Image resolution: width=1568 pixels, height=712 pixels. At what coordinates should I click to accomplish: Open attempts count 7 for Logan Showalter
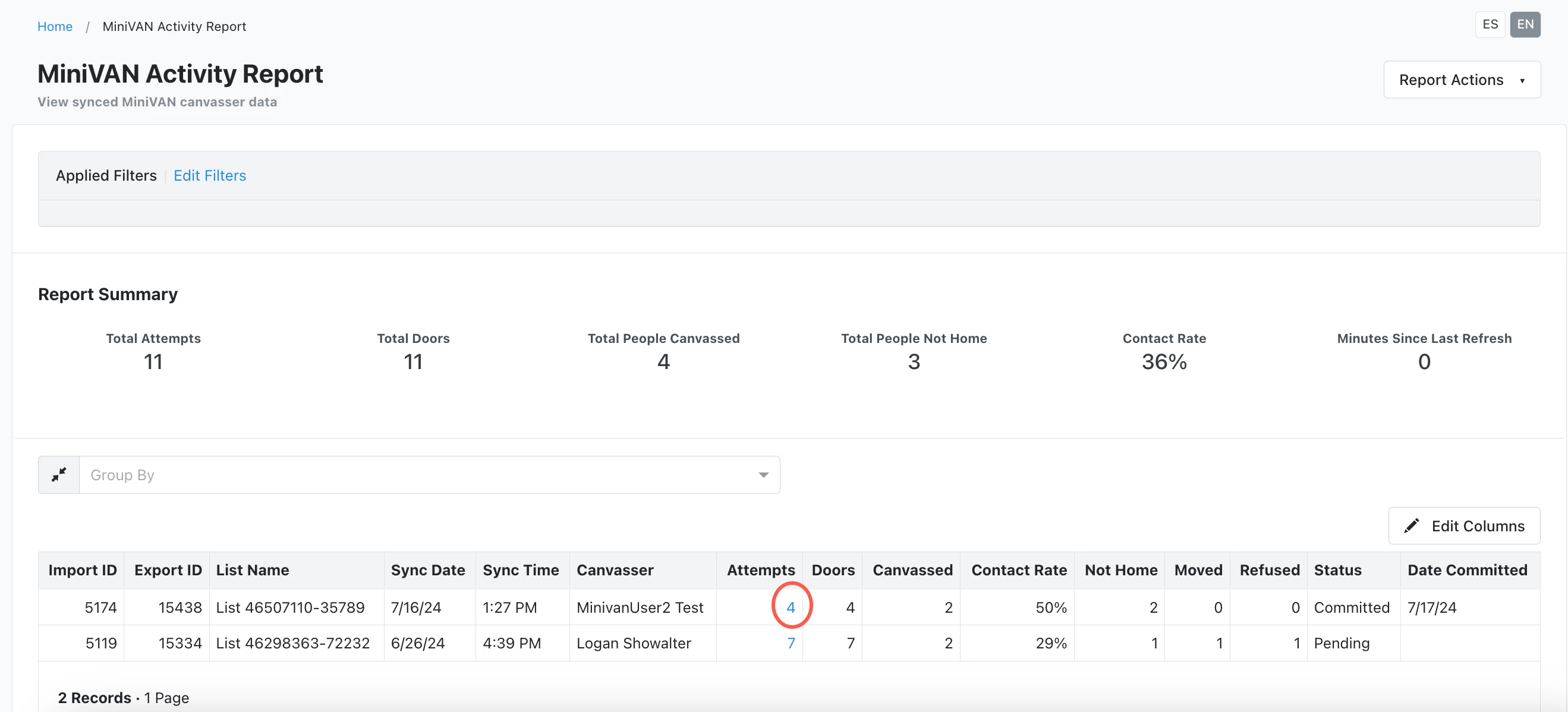[x=790, y=643]
